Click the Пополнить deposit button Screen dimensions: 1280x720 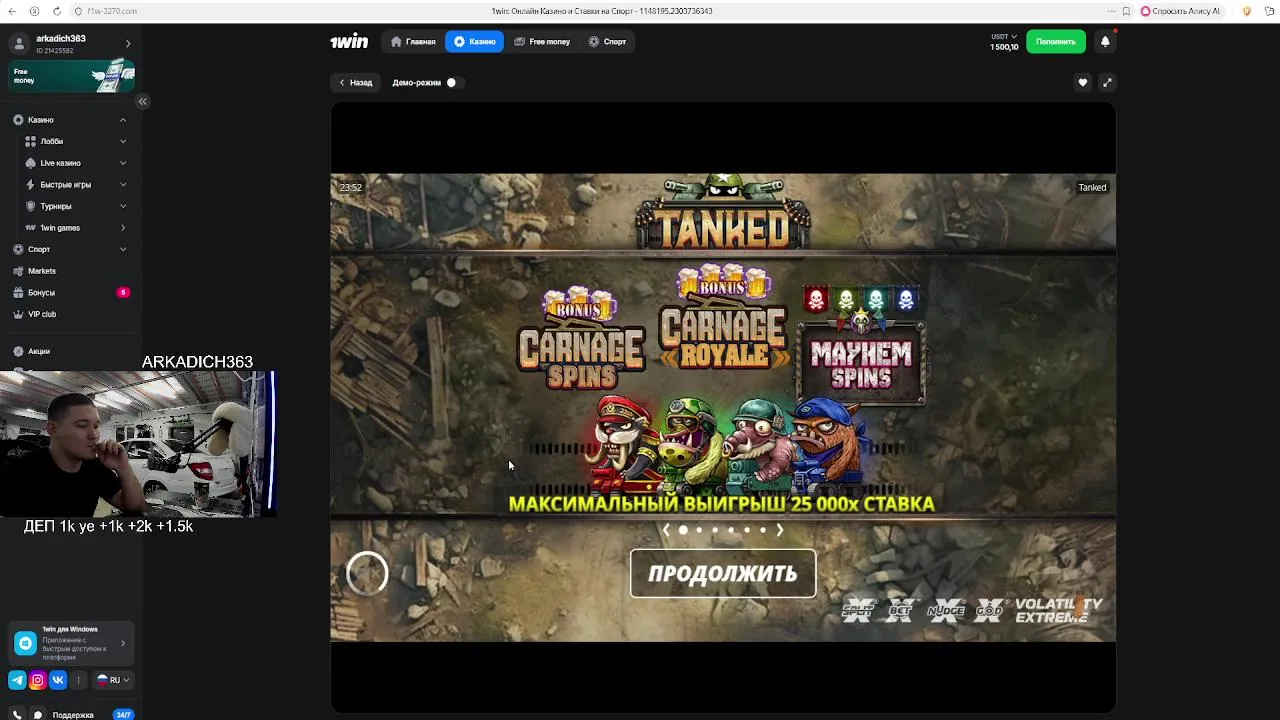pyautogui.click(x=1056, y=42)
